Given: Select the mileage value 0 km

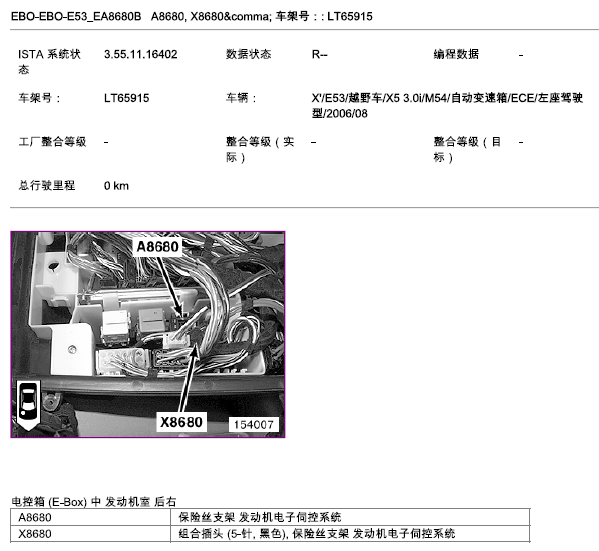Looking at the screenshot, I should (116, 186).
